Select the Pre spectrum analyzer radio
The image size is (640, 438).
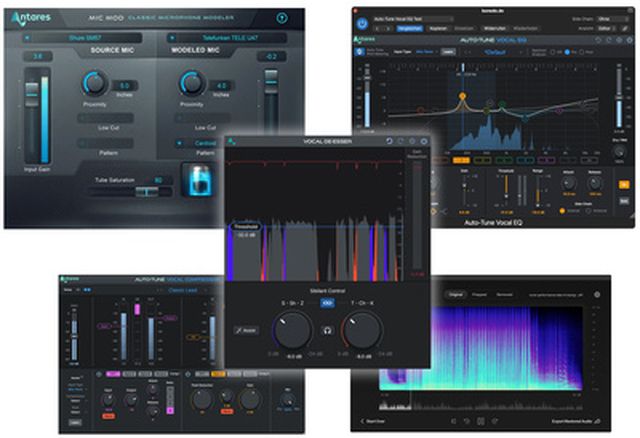click(567, 52)
